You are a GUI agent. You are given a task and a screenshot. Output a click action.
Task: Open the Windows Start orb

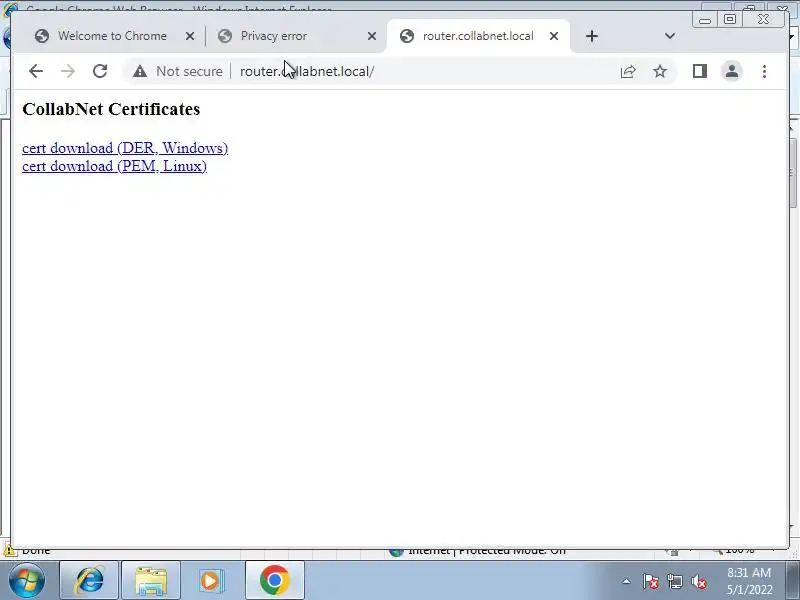tap(26, 580)
